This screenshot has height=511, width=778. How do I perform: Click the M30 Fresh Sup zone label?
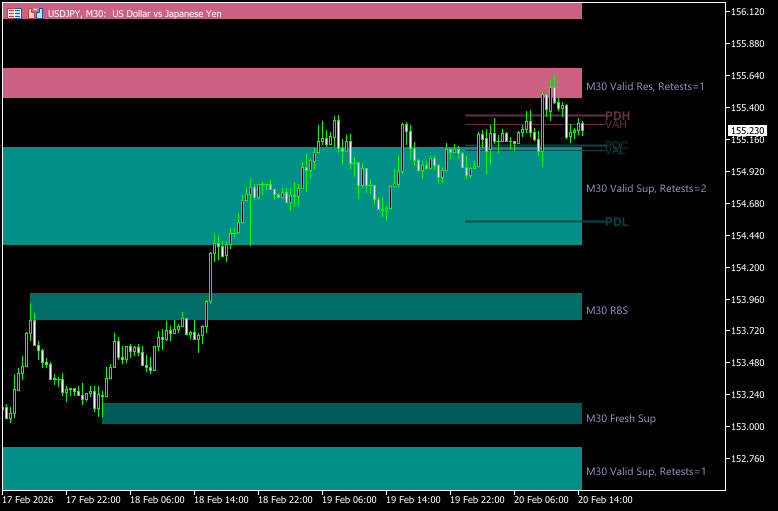tap(620, 418)
